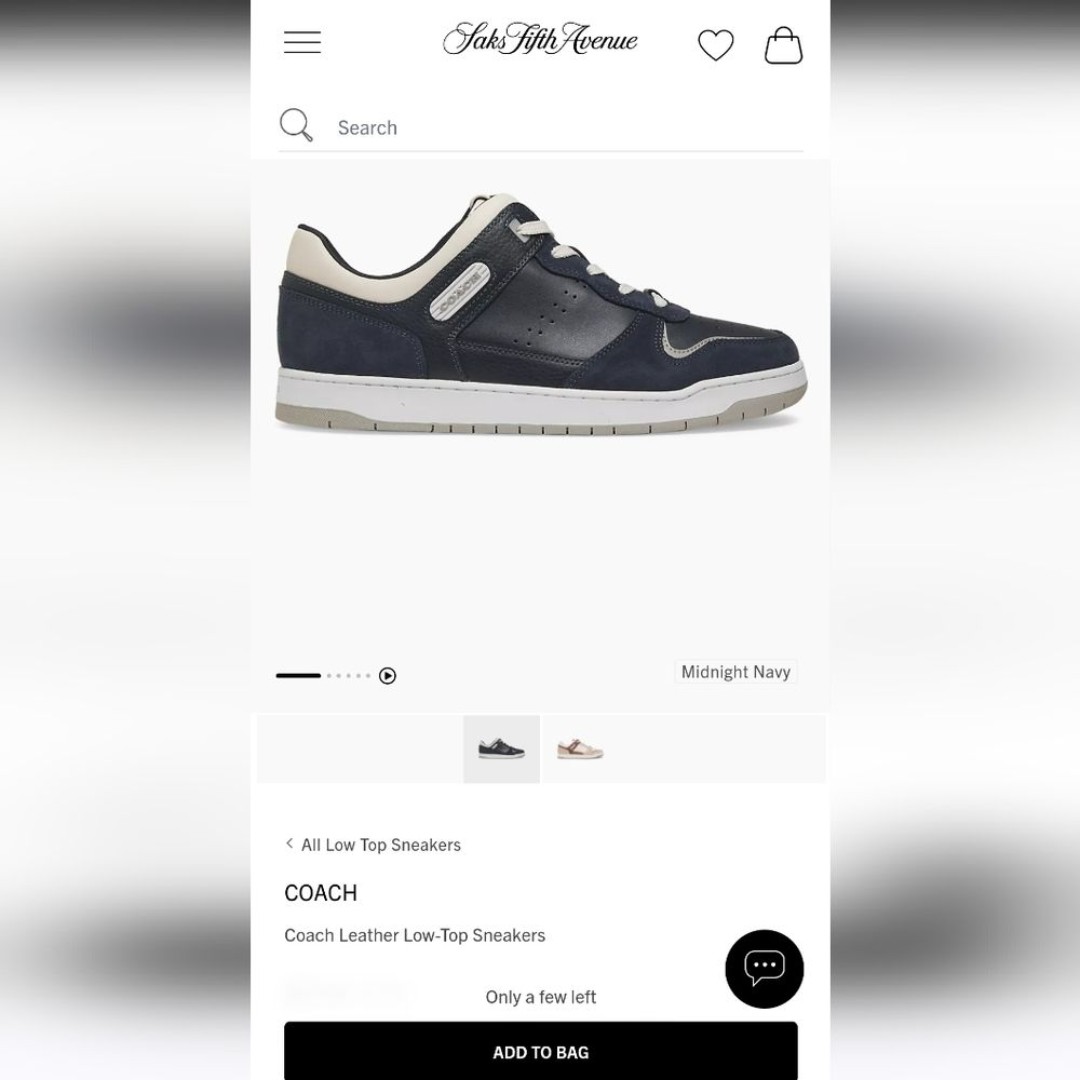
Task: Select the Midnight Navy sneaker thumbnail
Action: (x=501, y=749)
